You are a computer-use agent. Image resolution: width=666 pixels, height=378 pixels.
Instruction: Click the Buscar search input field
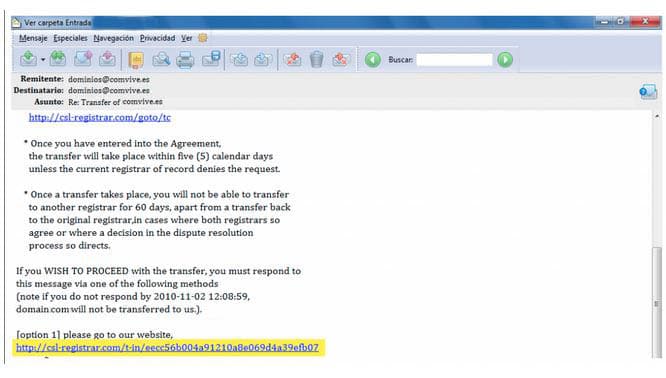[x=454, y=60]
